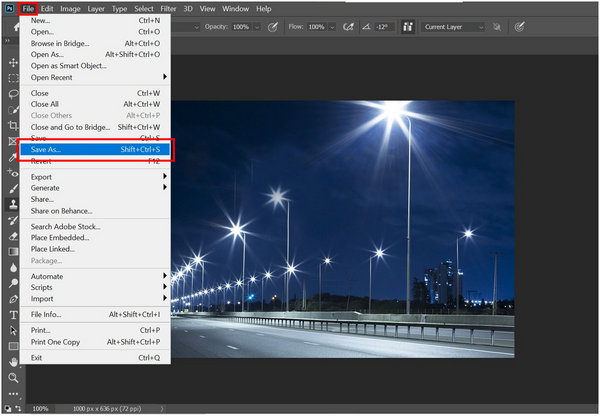Image resolution: width=600 pixels, height=416 pixels.
Task: Open the Flow slider dropdown
Action: click(332, 27)
